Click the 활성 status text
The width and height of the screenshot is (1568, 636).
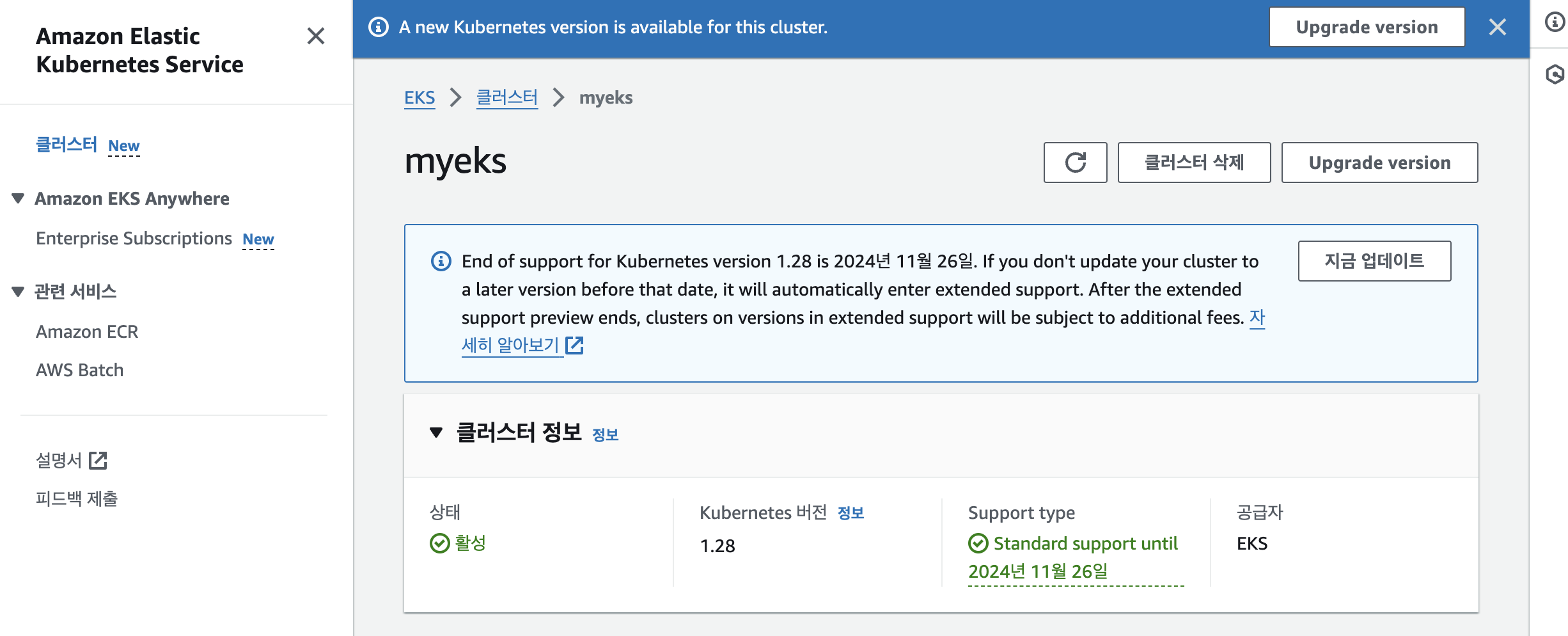pyautogui.click(x=471, y=543)
